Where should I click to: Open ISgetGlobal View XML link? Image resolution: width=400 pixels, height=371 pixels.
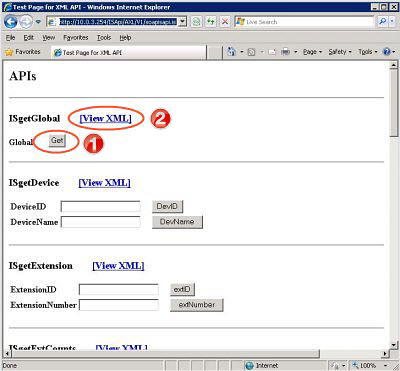click(x=105, y=118)
